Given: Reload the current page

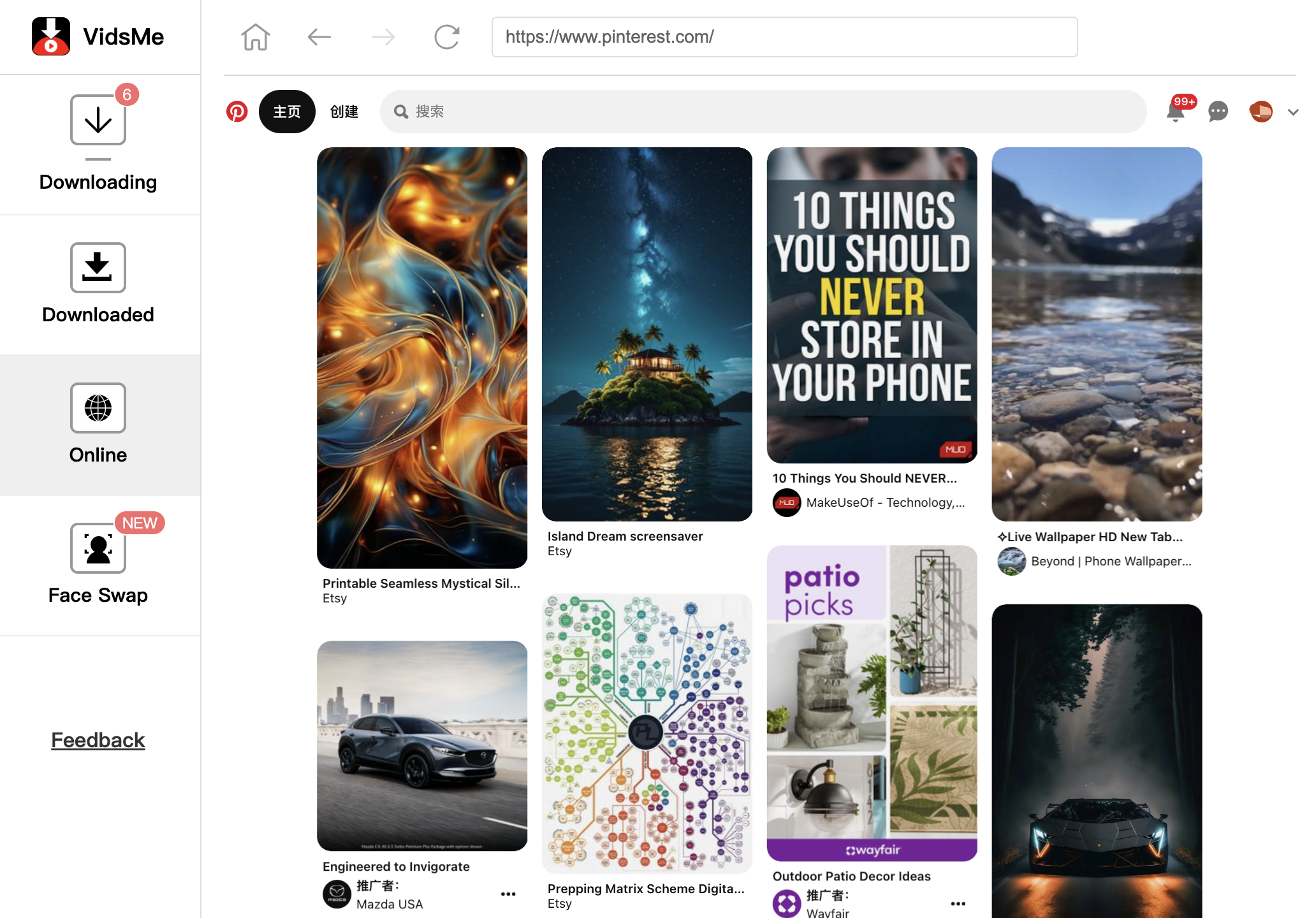Looking at the screenshot, I should click(x=446, y=37).
